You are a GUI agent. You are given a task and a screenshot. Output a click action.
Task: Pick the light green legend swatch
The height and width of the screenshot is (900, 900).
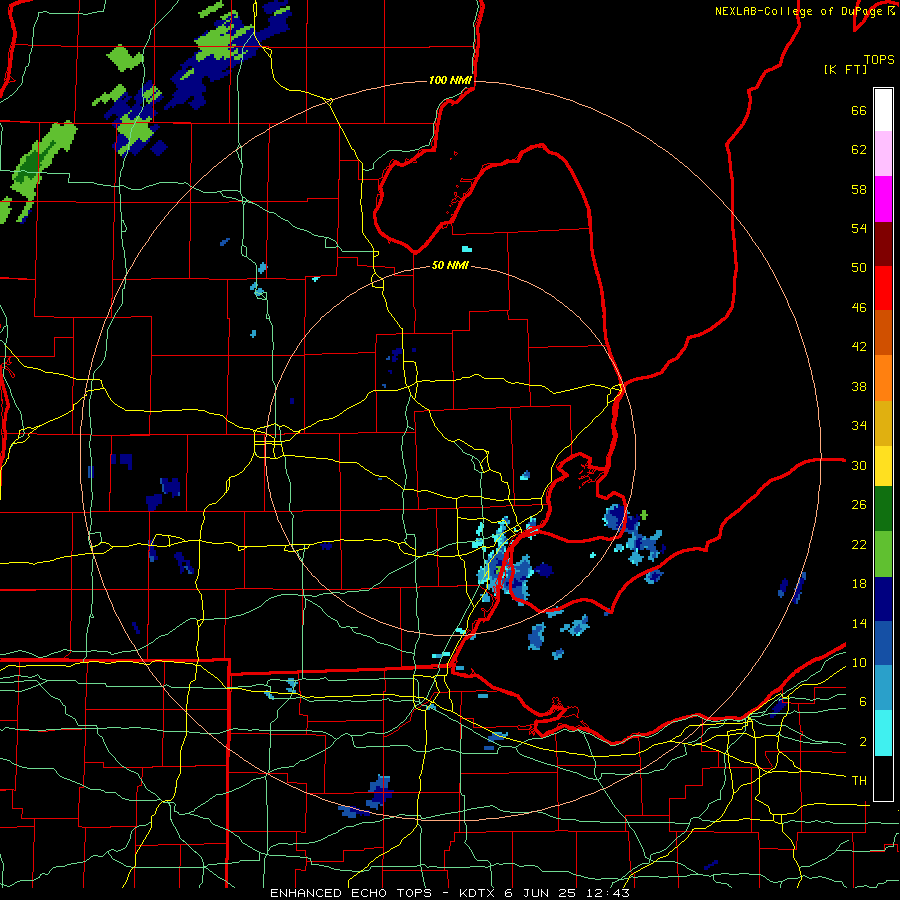pyautogui.click(x=883, y=554)
